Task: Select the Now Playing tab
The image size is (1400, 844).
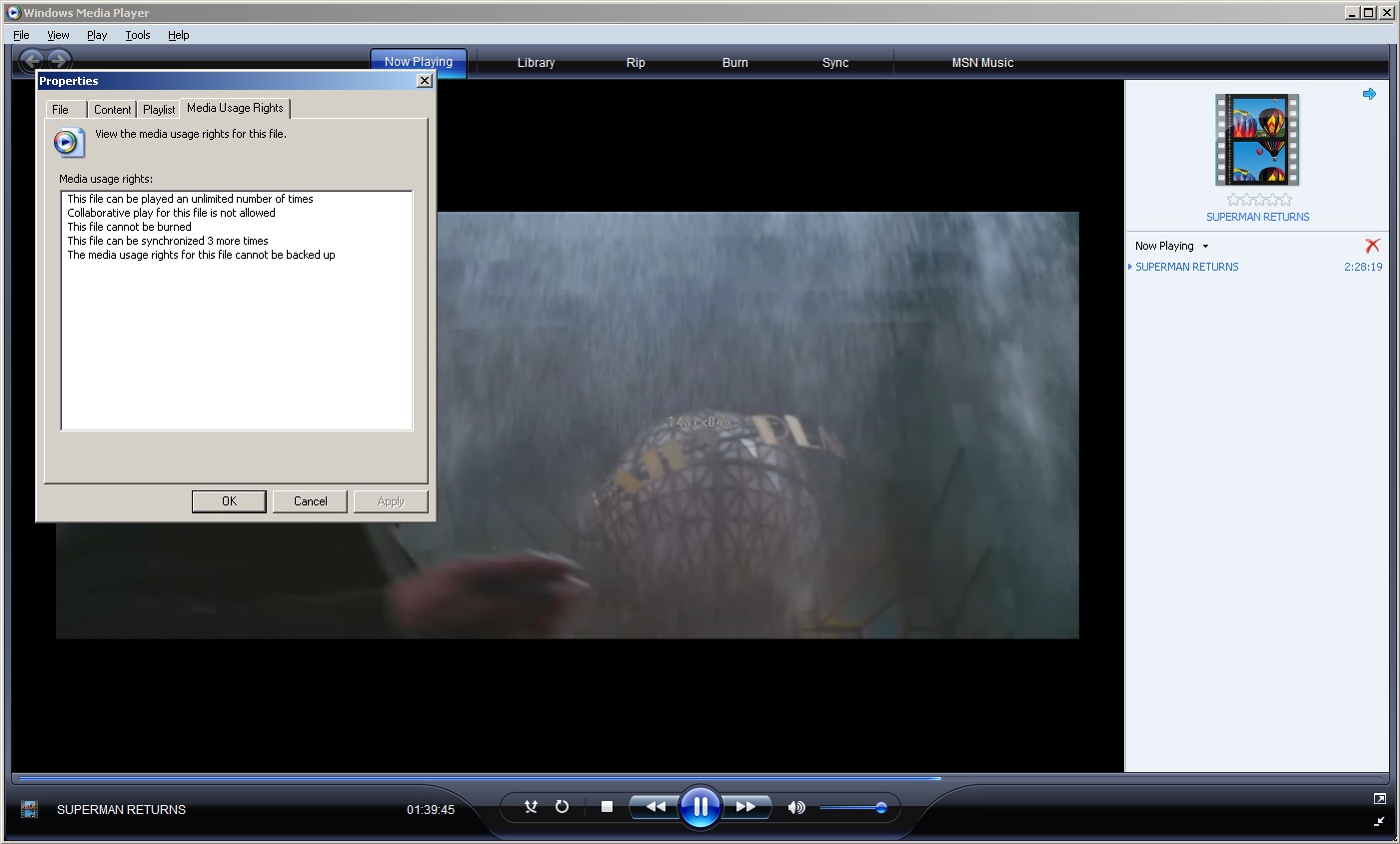Action: pyautogui.click(x=419, y=61)
